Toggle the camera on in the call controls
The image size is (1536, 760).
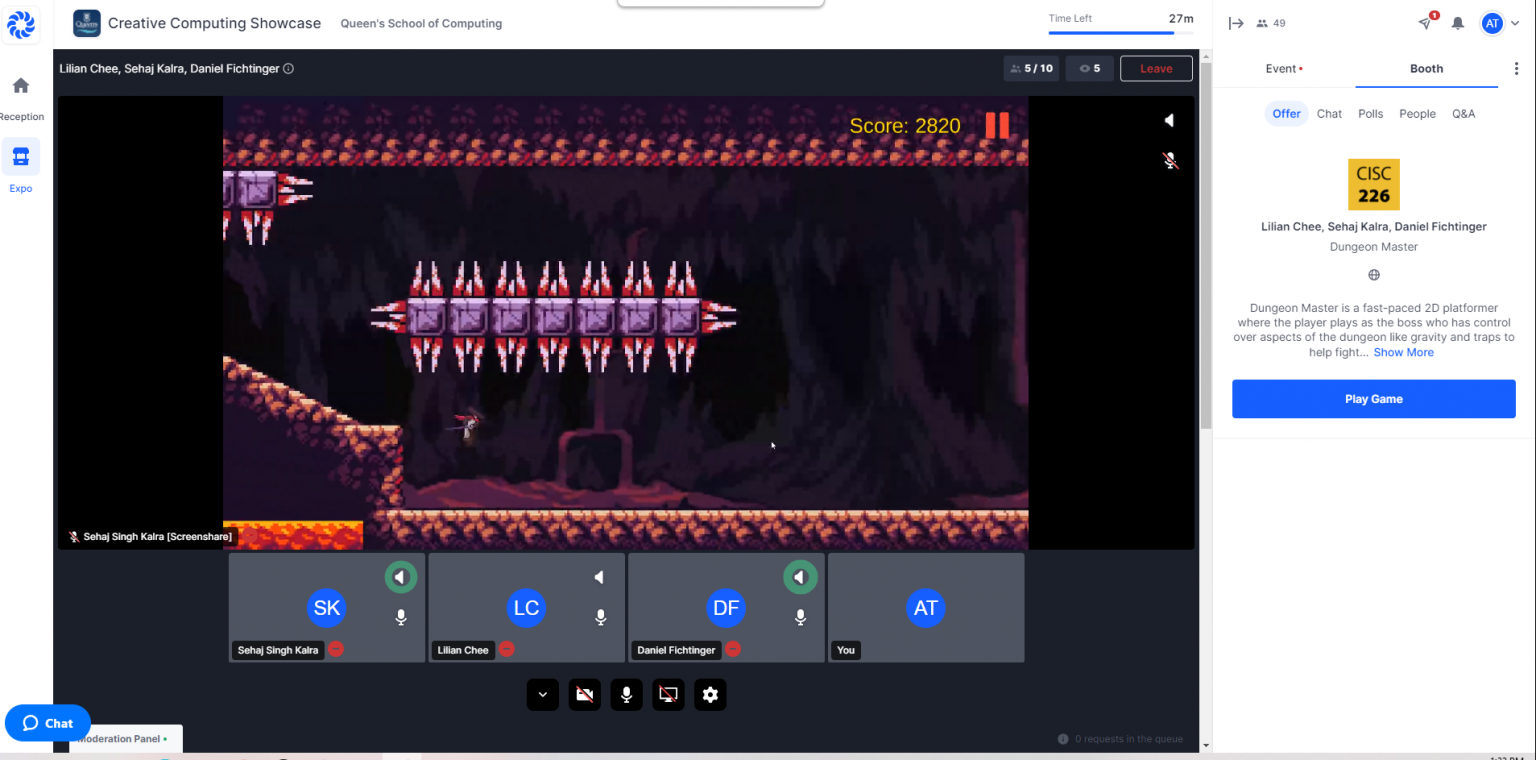click(584, 695)
